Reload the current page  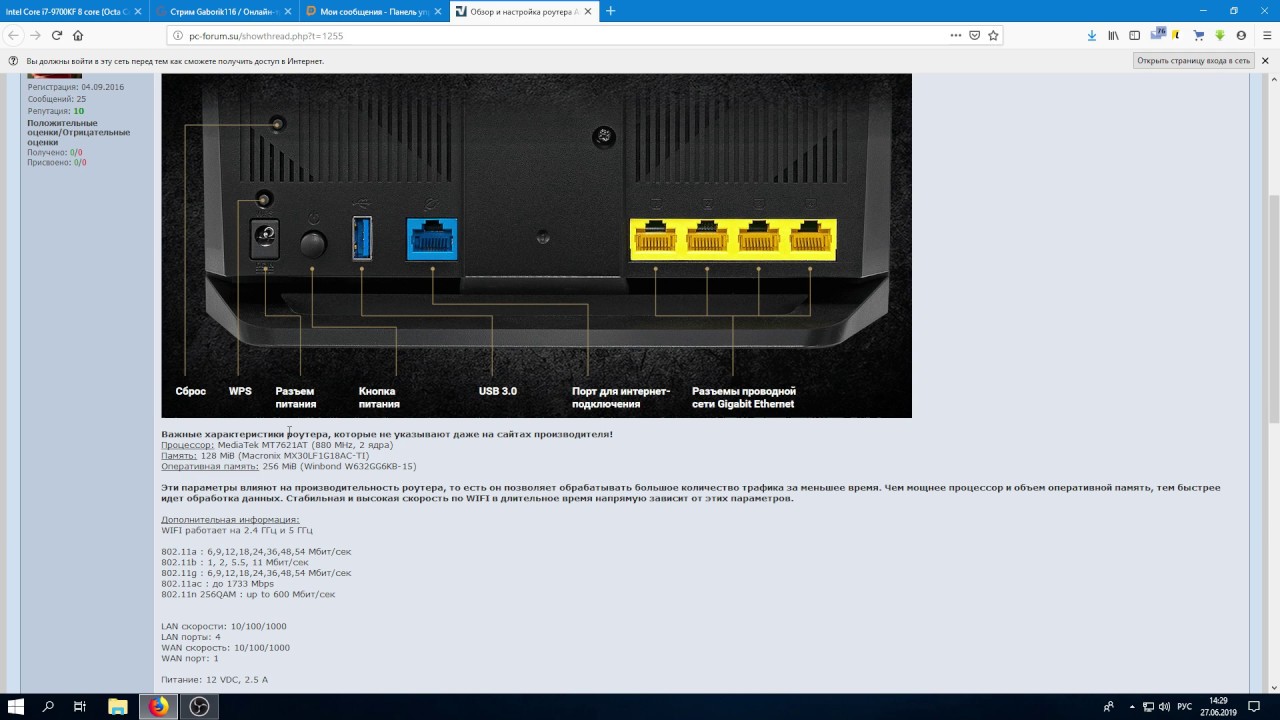point(57,35)
